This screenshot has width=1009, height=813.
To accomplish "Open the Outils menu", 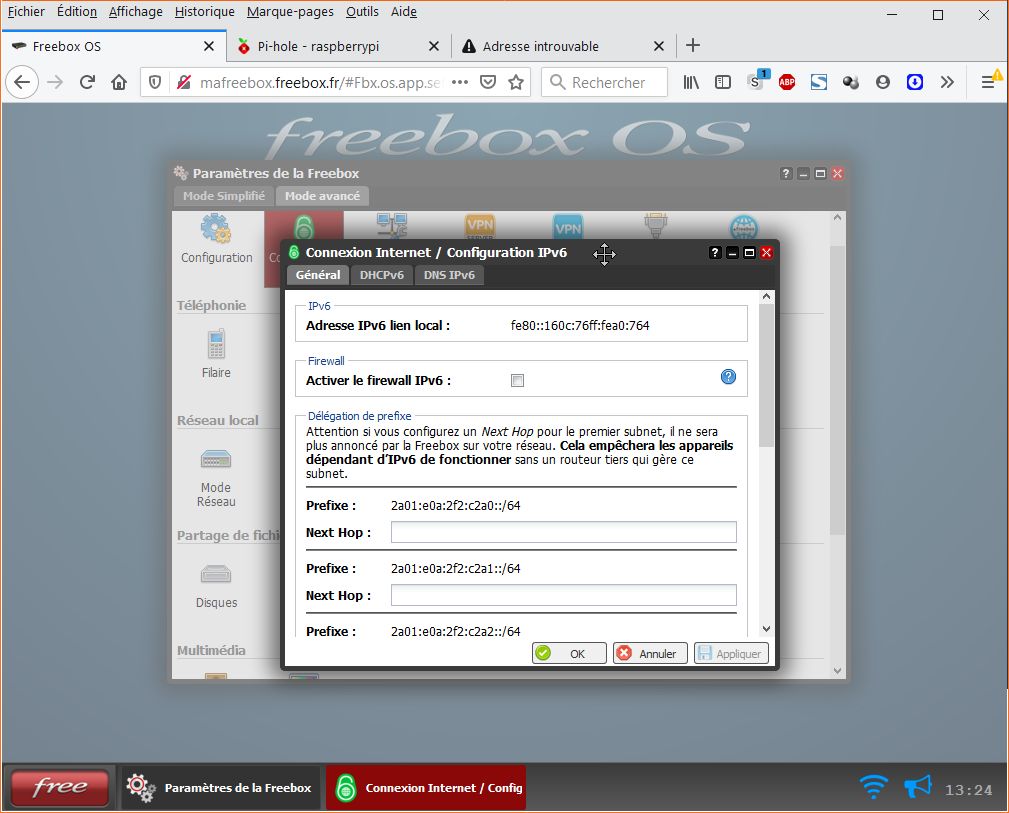I will click(x=362, y=12).
